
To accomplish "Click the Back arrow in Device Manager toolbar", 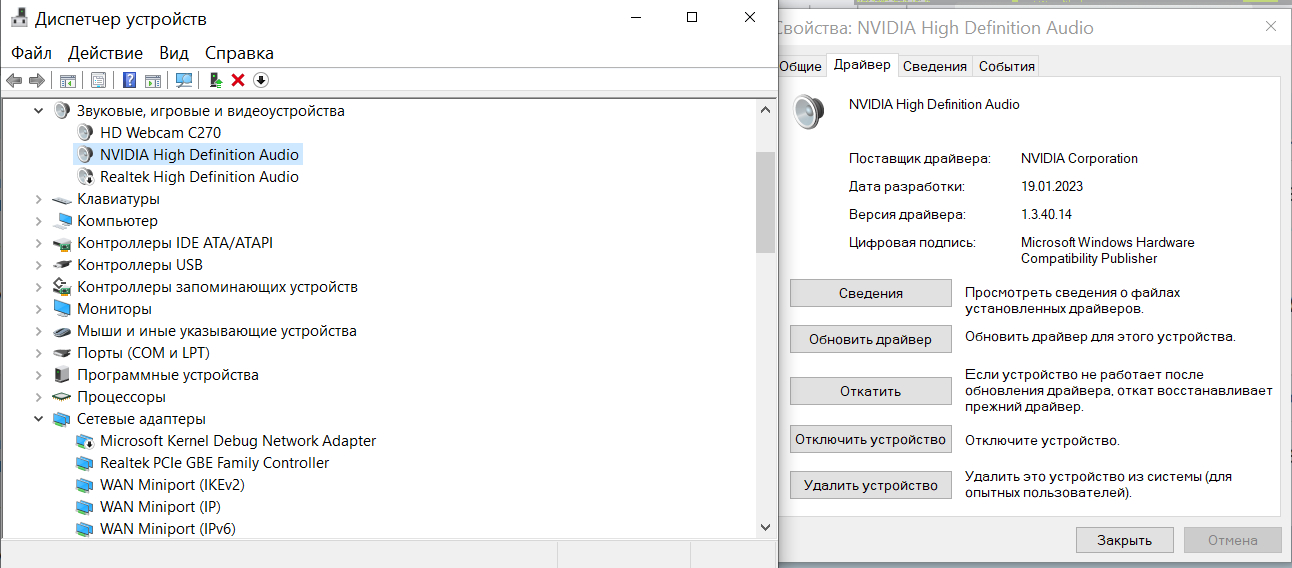I will click(x=14, y=80).
